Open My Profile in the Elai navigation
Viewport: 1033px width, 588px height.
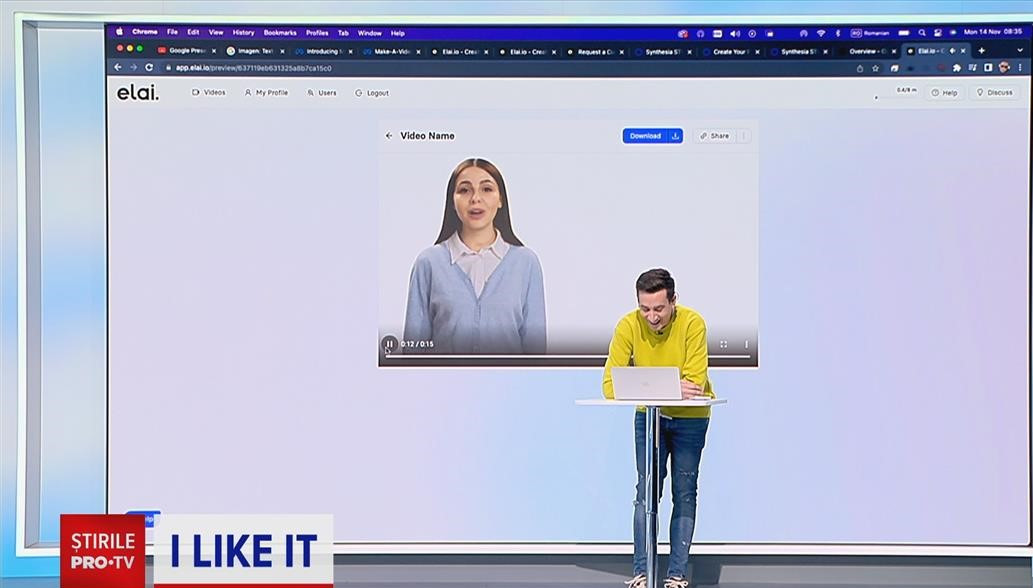click(265, 92)
